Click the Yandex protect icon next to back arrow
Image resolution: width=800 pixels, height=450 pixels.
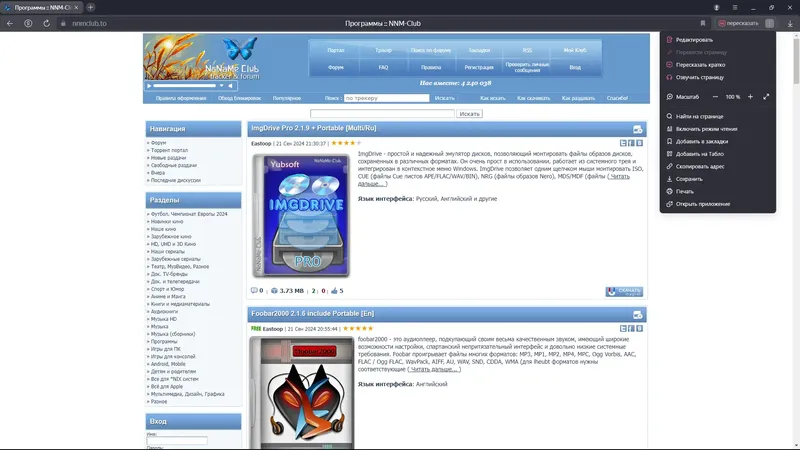(28, 23)
